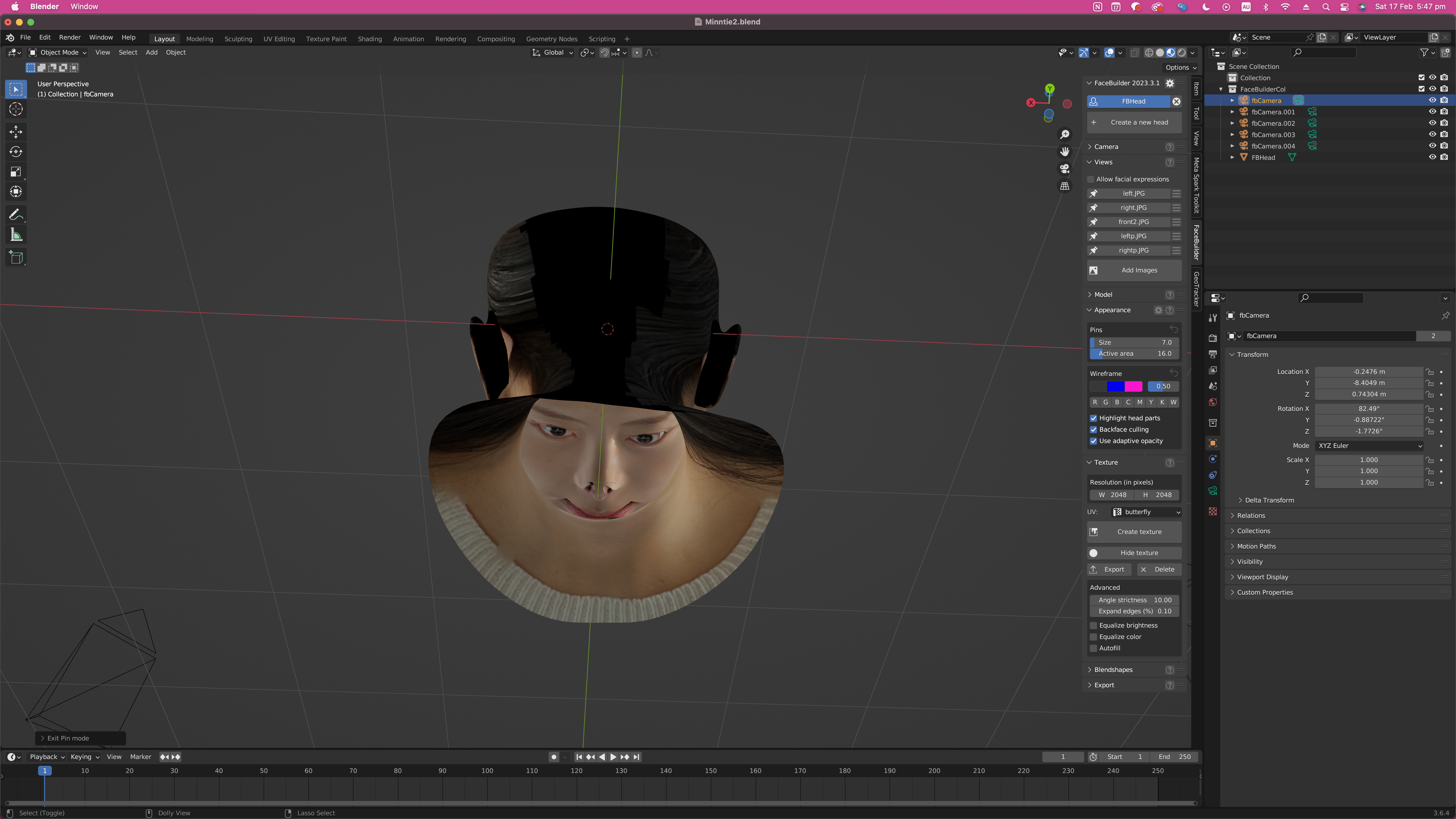
Task: Click the zoom magnifier viewport icon
Action: click(1064, 135)
